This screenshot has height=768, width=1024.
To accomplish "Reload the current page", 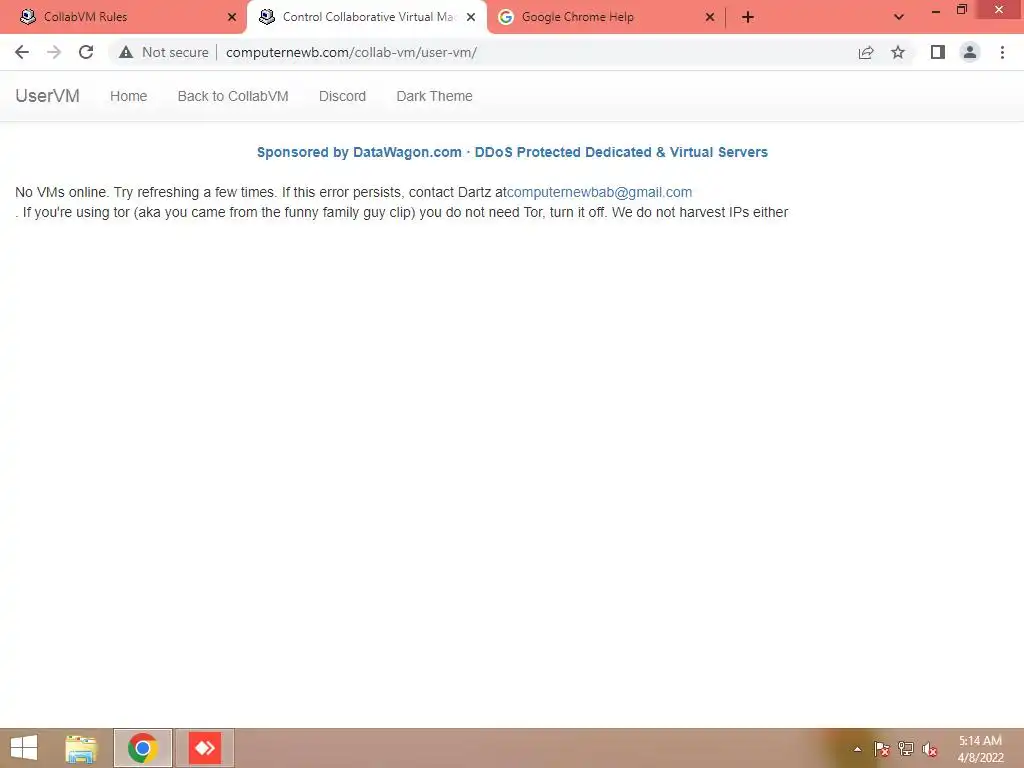I will pos(86,52).
